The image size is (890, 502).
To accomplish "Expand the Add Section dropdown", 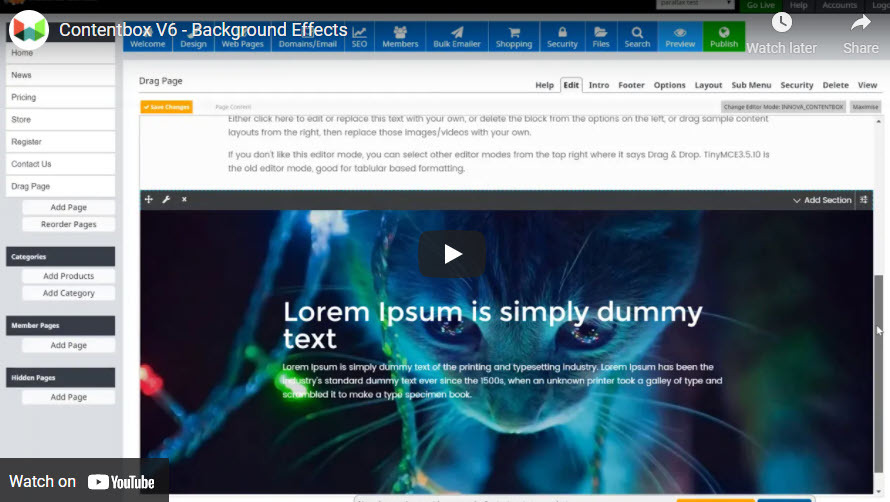I will click(x=822, y=200).
